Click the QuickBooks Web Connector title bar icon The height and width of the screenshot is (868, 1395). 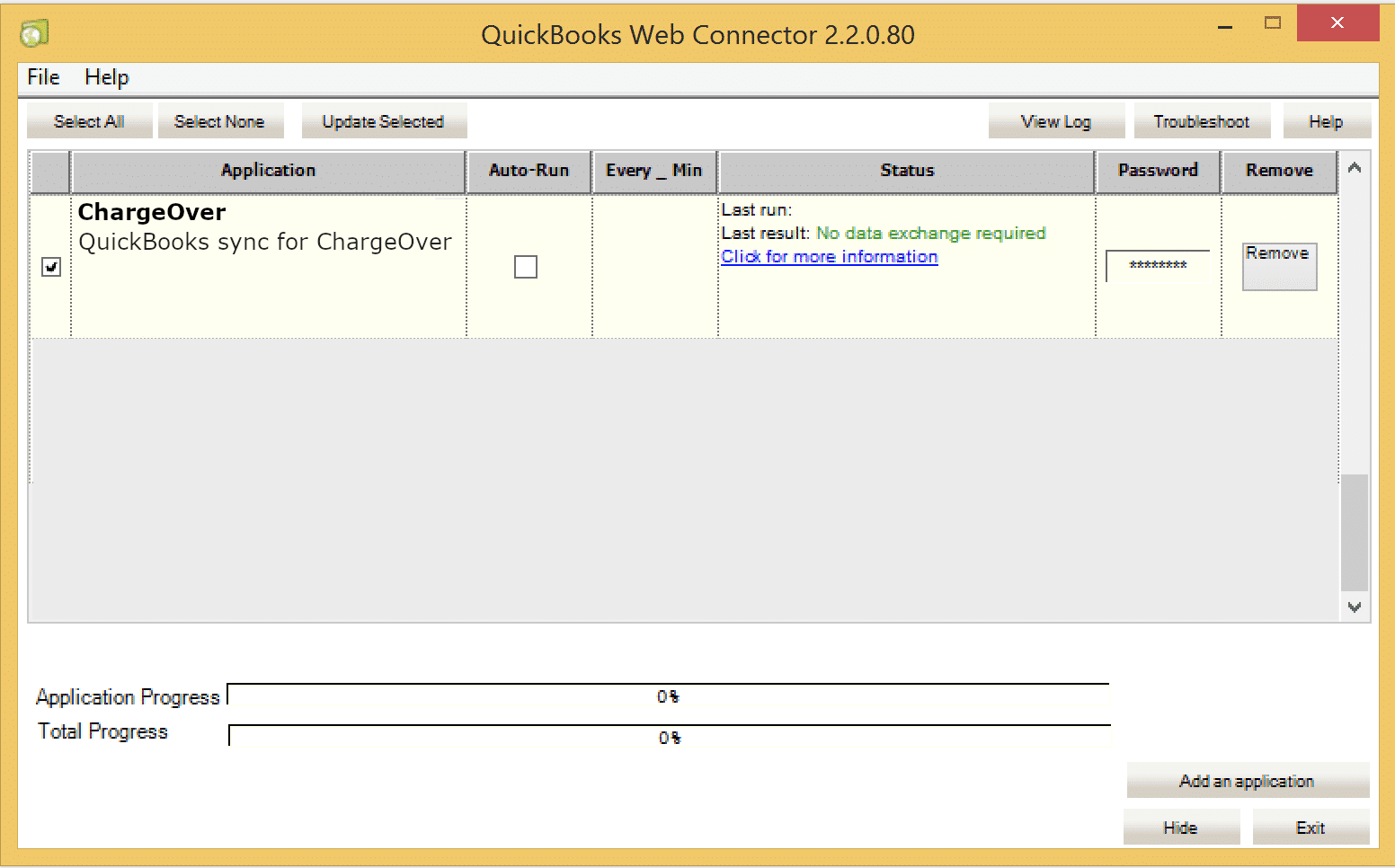[x=34, y=33]
